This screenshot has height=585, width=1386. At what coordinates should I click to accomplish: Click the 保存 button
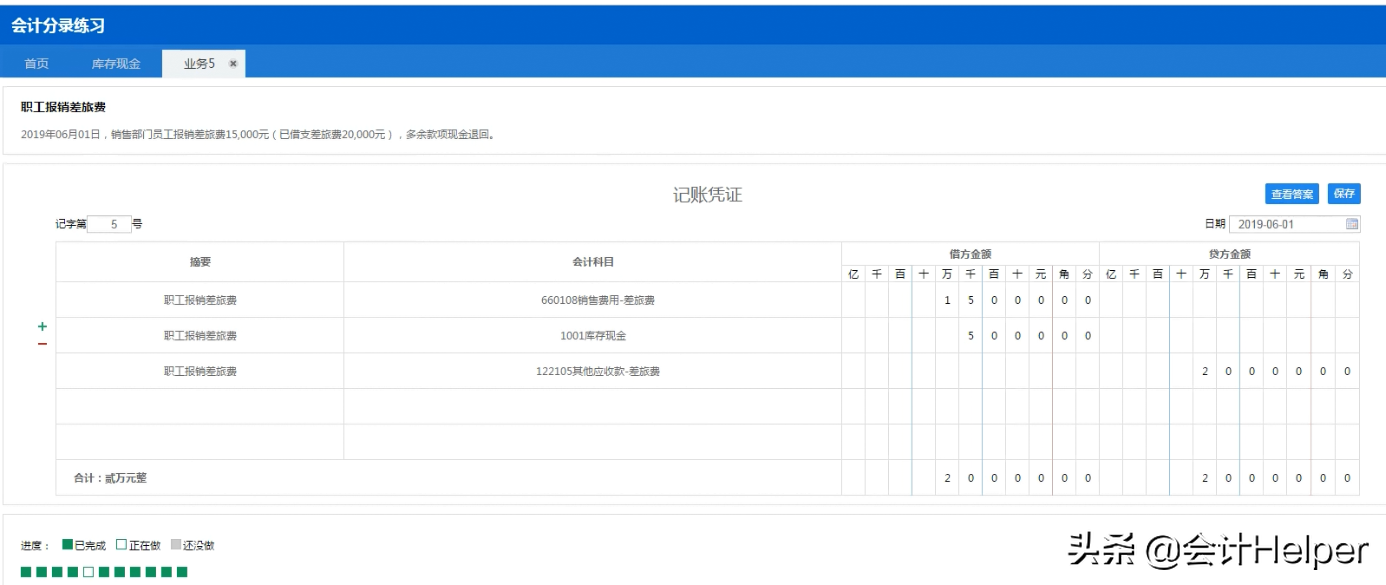click(x=1345, y=193)
